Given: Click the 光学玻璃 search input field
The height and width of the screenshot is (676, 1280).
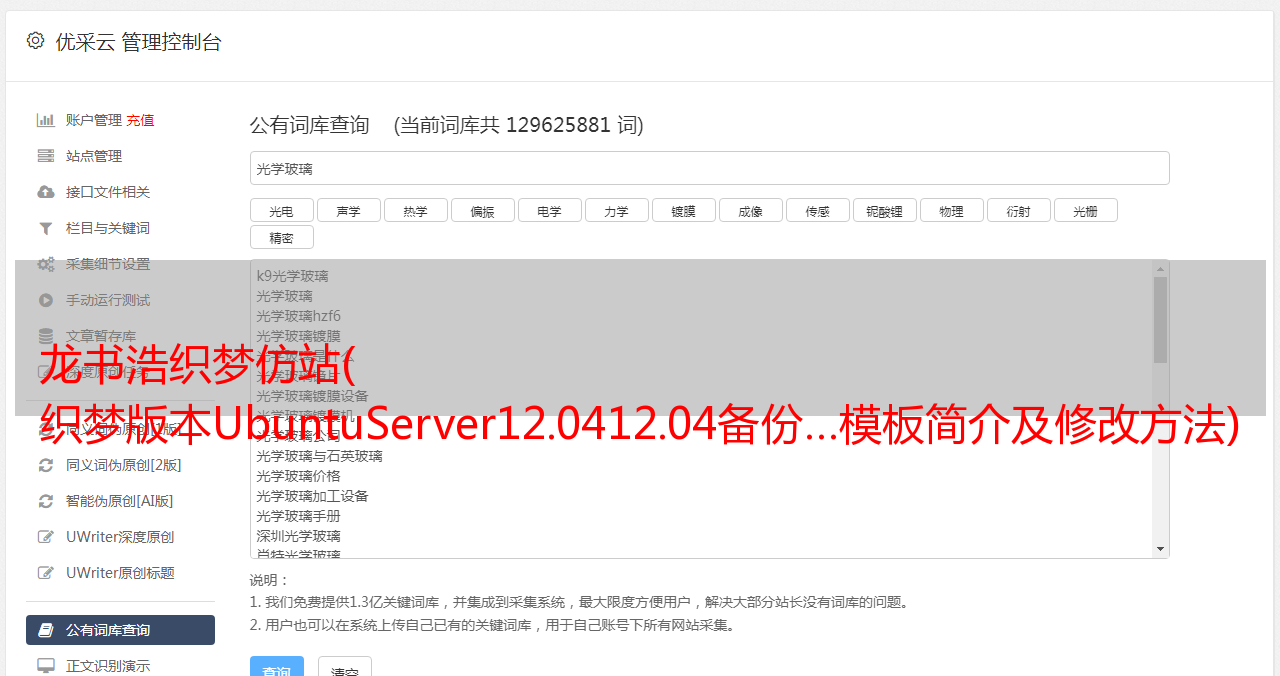Looking at the screenshot, I should [709, 168].
